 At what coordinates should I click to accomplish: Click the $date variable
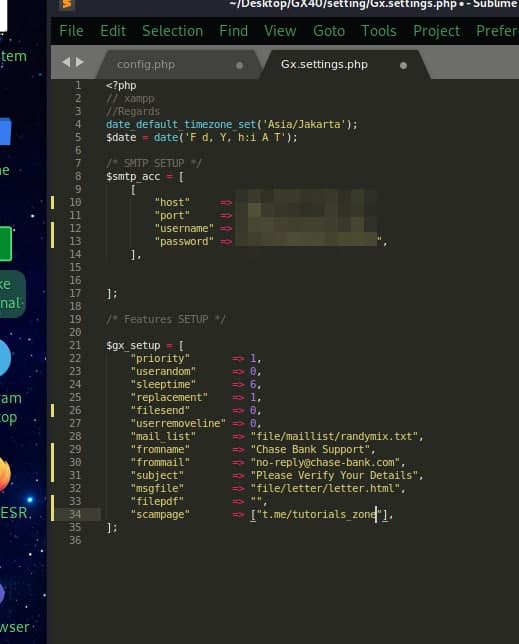[121, 138]
